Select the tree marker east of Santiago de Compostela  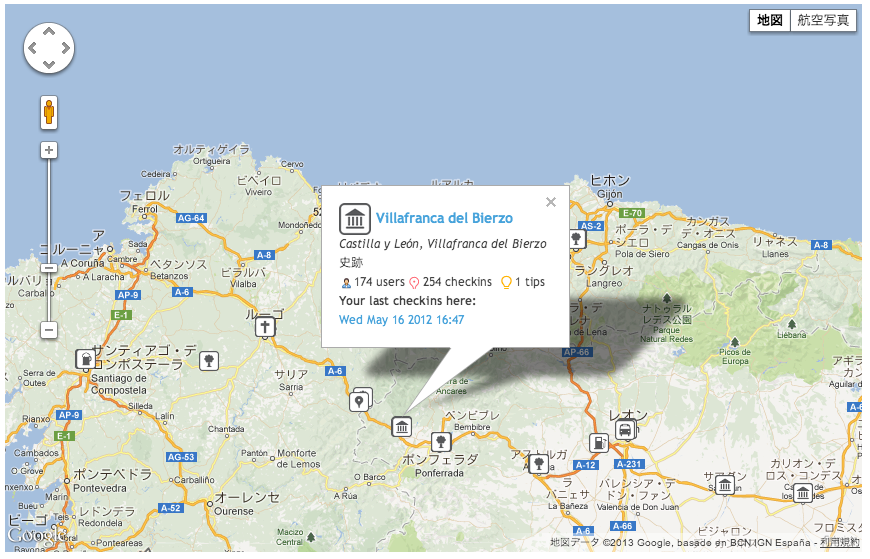pyautogui.click(x=209, y=361)
